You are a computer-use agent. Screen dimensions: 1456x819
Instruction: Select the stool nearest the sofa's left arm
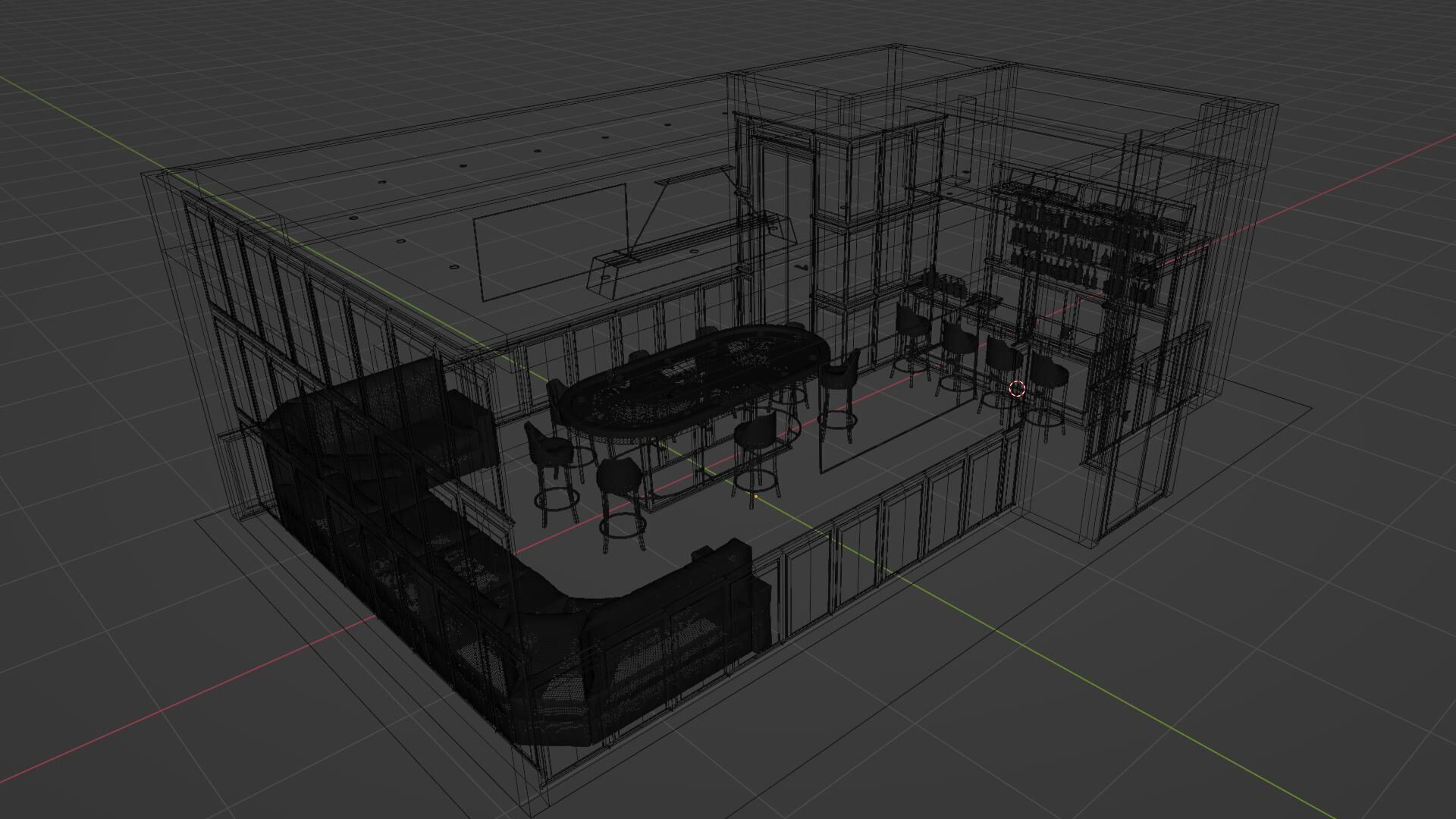pyautogui.click(x=554, y=474)
